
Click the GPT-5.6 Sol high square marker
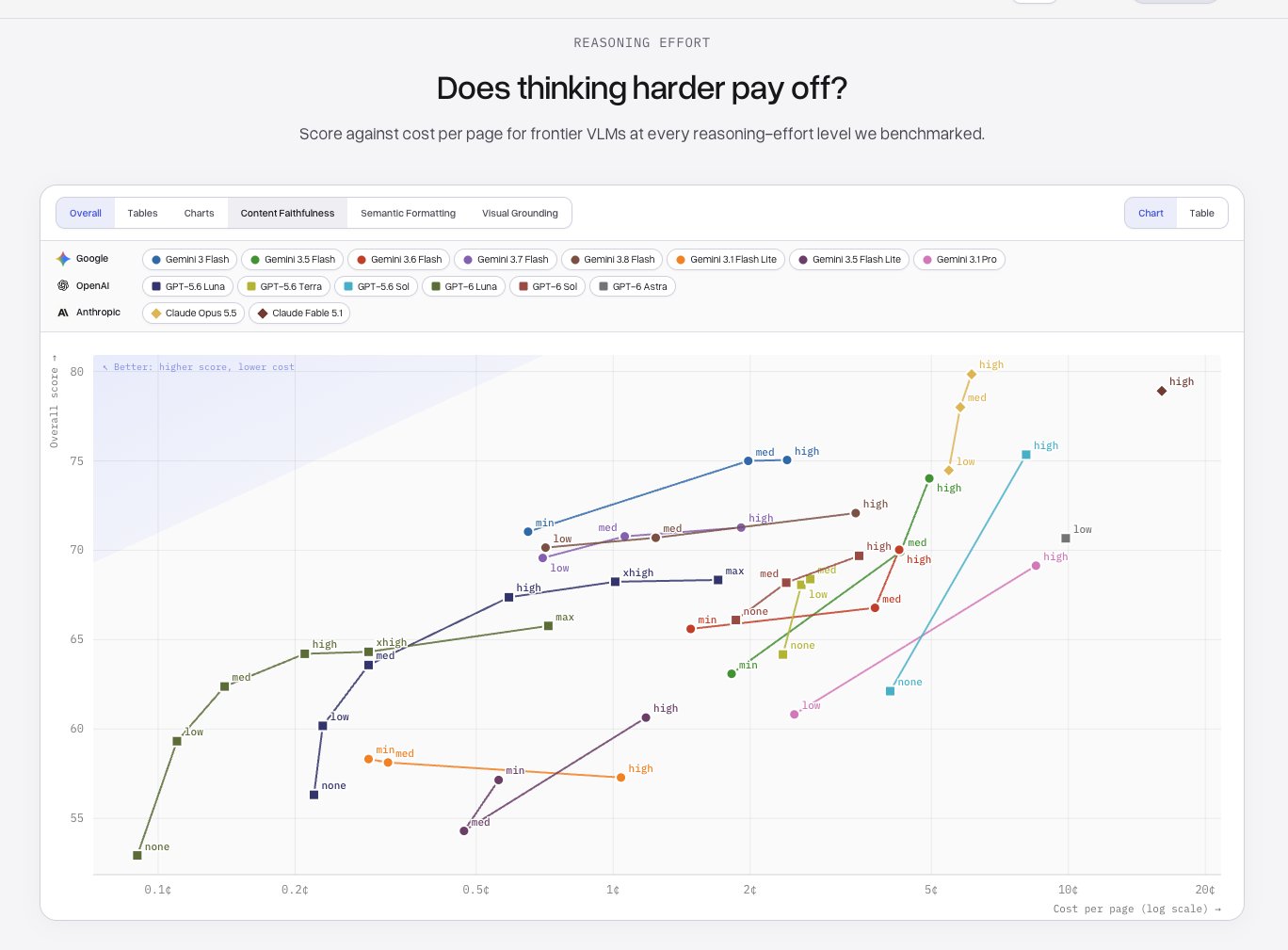click(x=1026, y=455)
